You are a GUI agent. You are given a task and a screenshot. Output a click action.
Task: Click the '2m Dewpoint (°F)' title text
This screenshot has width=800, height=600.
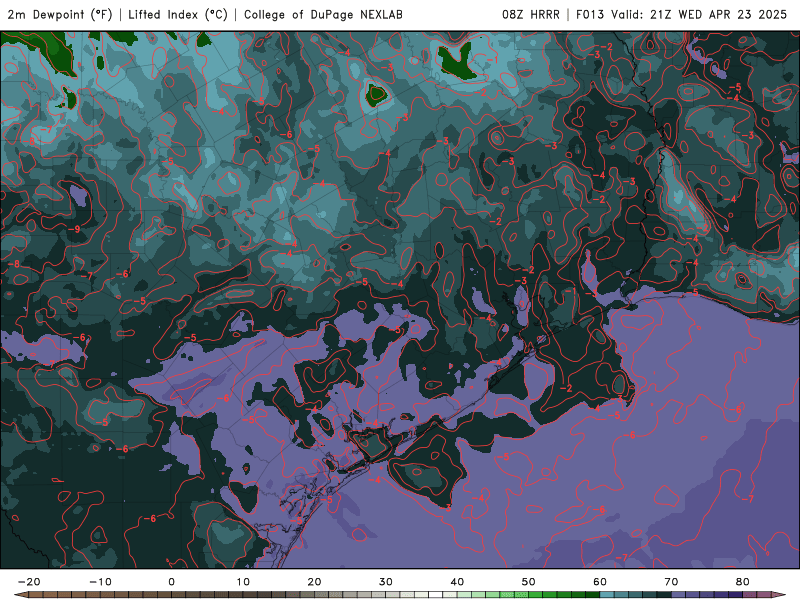pos(60,14)
